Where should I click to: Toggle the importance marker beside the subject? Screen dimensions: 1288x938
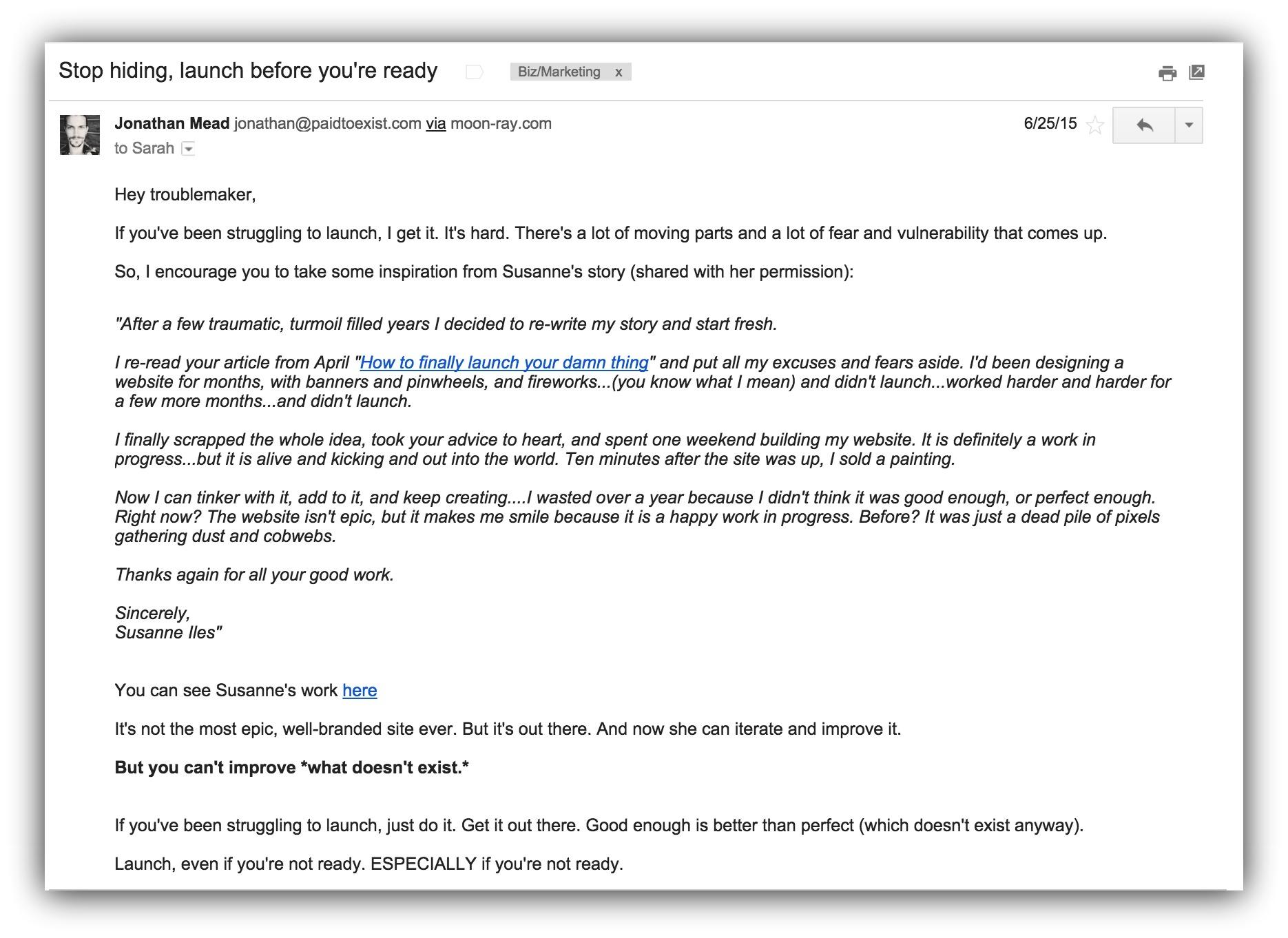coord(475,72)
